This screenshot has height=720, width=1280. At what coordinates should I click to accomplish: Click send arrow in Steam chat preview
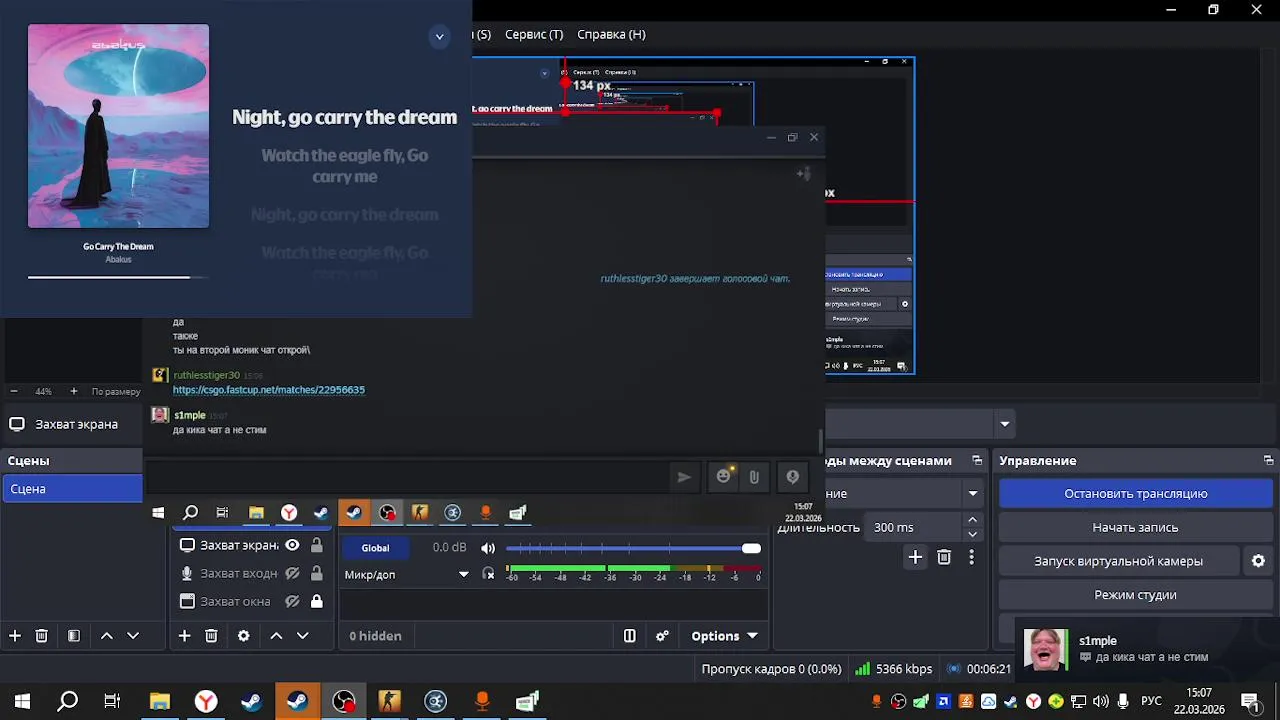pyautogui.click(x=684, y=477)
